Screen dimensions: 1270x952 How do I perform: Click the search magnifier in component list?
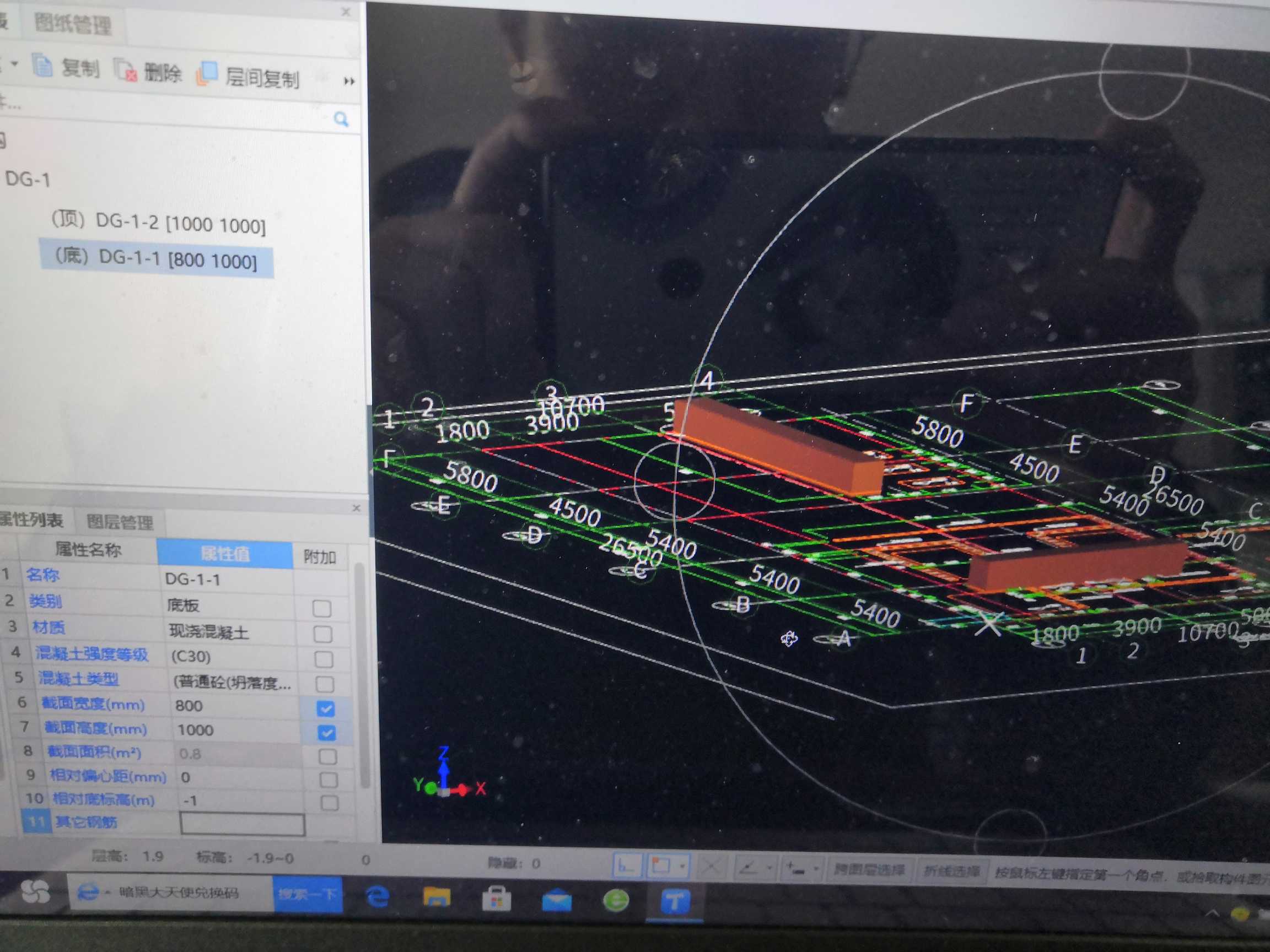pos(341,120)
